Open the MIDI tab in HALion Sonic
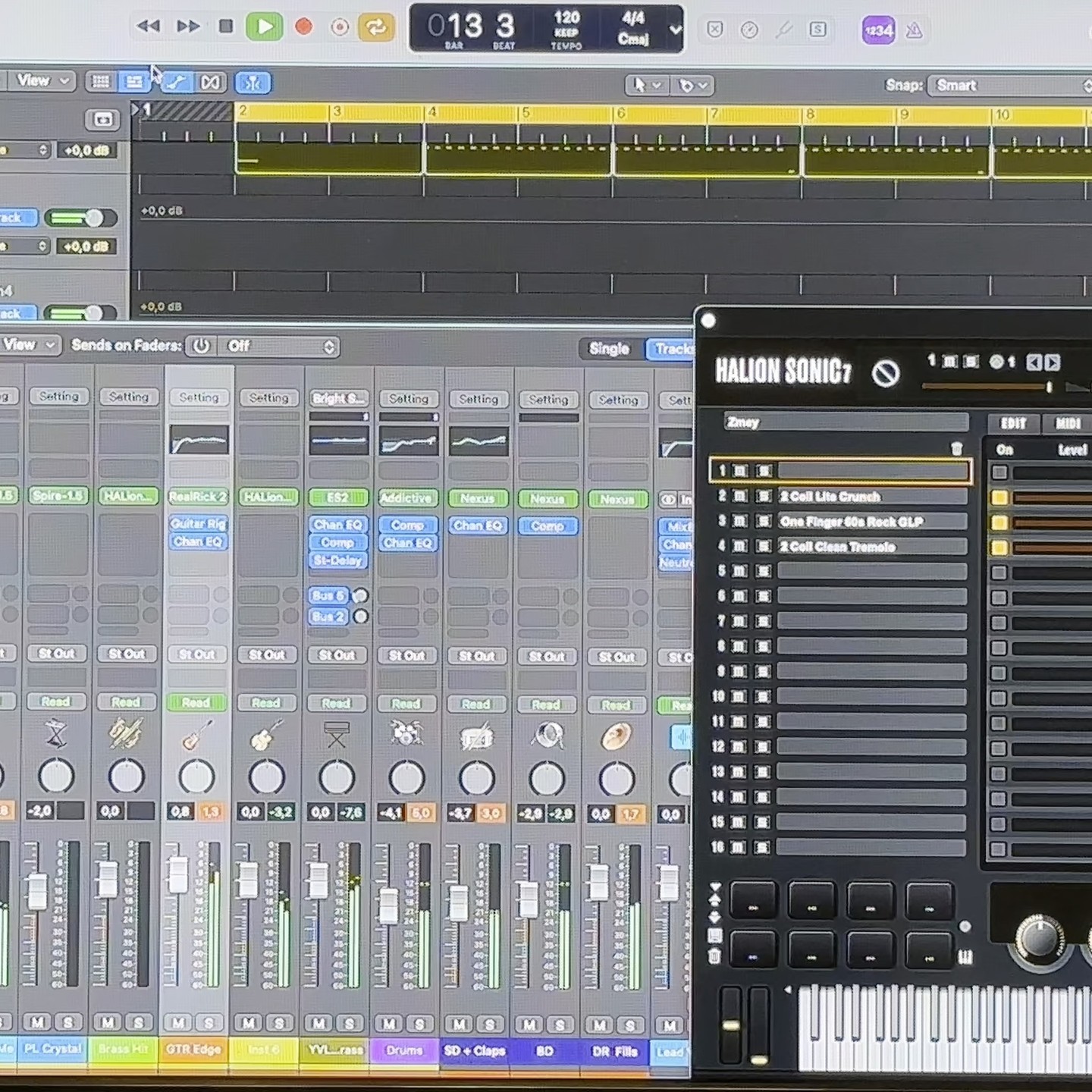Image resolution: width=1092 pixels, height=1092 pixels. [1068, 423]
